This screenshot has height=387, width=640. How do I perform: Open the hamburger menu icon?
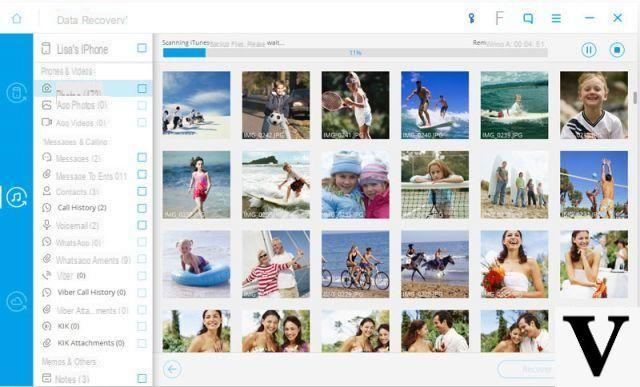556,18
